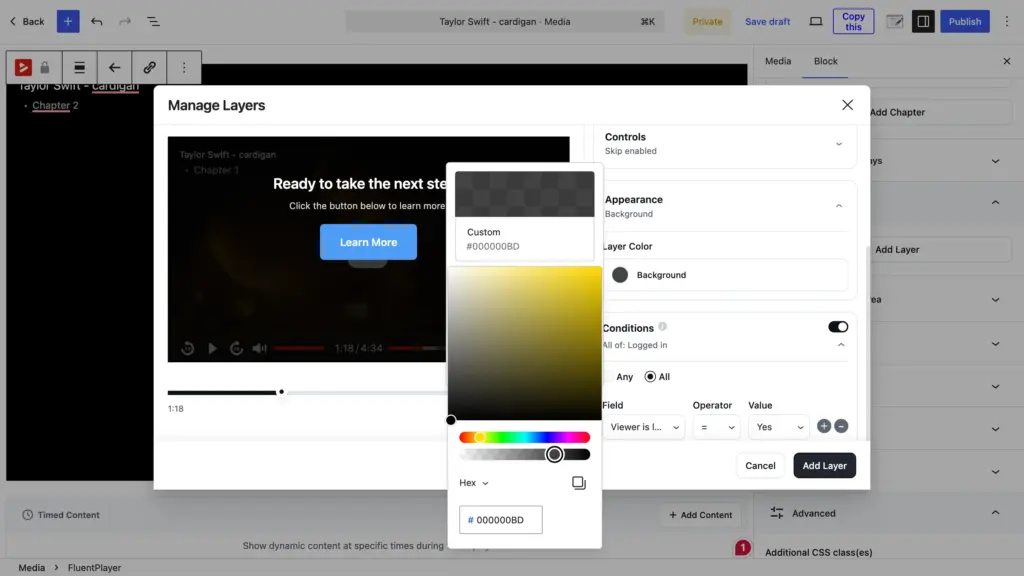Click the pencil edit icon near Publish

[x=895, y=22]
